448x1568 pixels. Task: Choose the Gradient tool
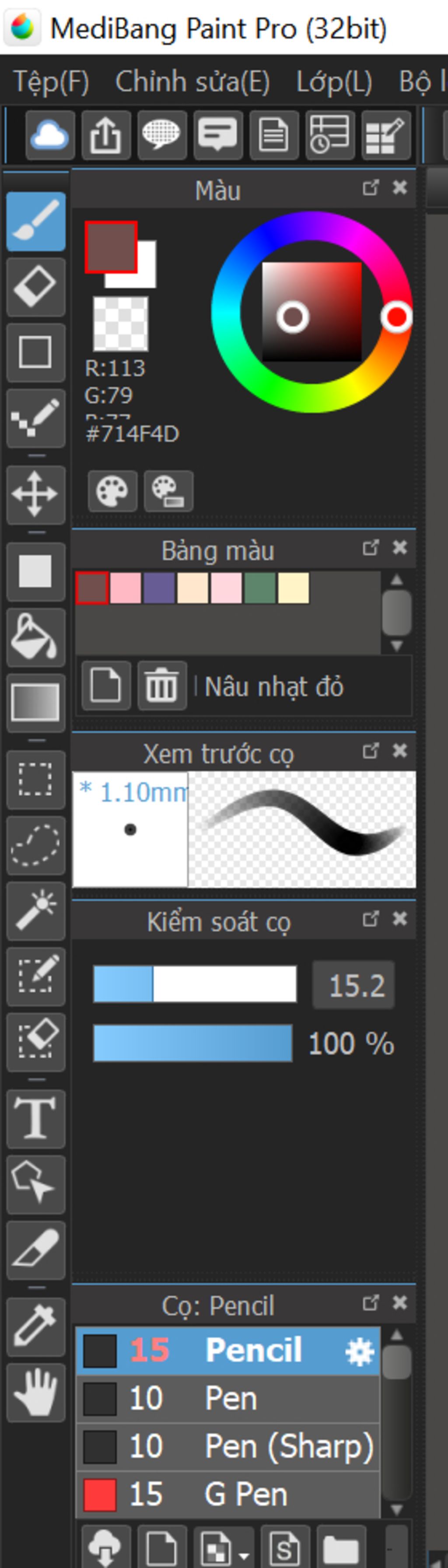[35, 703]
